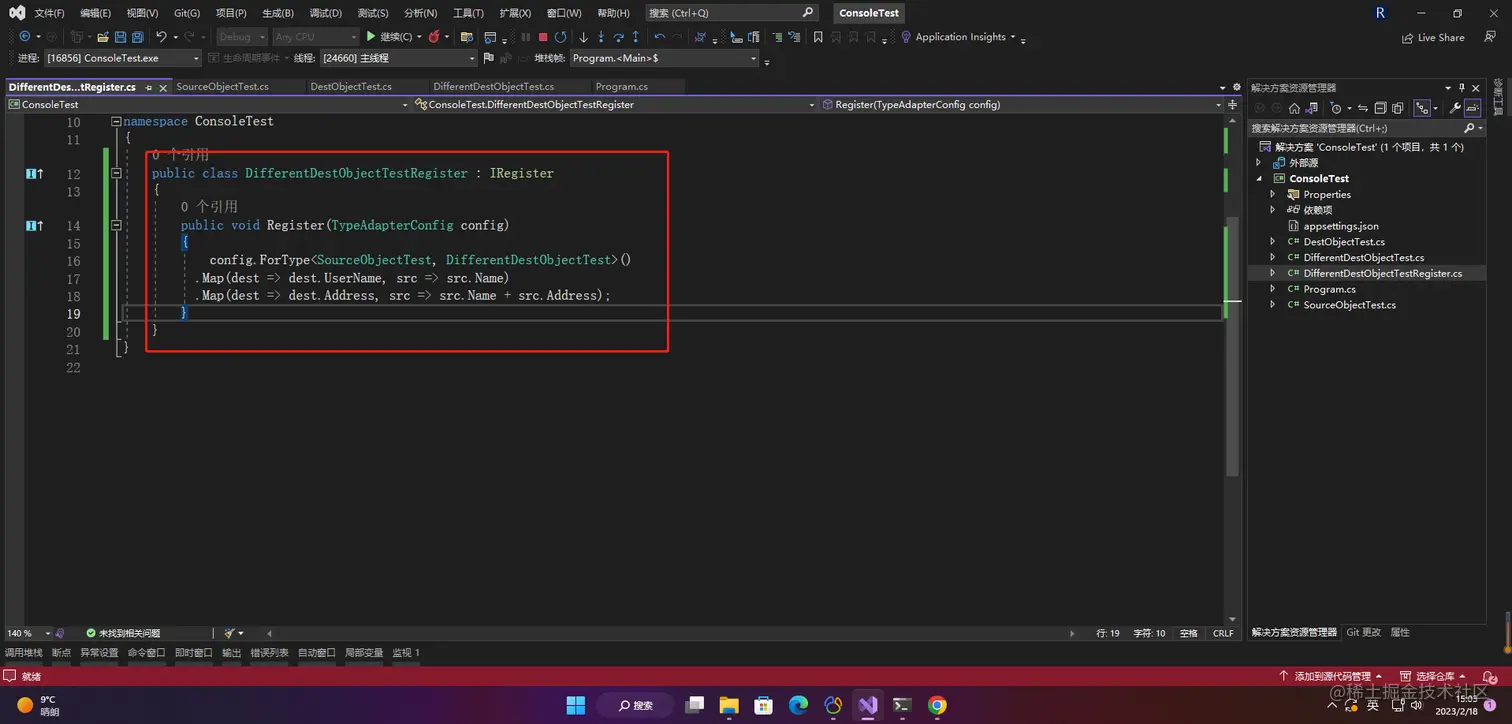Click the thread flag icon
Image resolution: width=1512 pixels, height=724 pixels.
tap(488, 58)
